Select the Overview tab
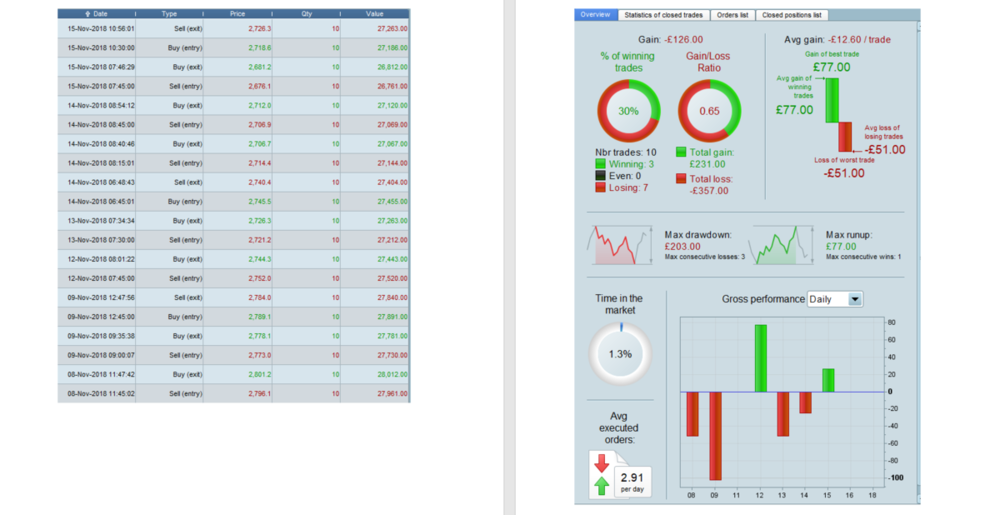 coord(595,15)
